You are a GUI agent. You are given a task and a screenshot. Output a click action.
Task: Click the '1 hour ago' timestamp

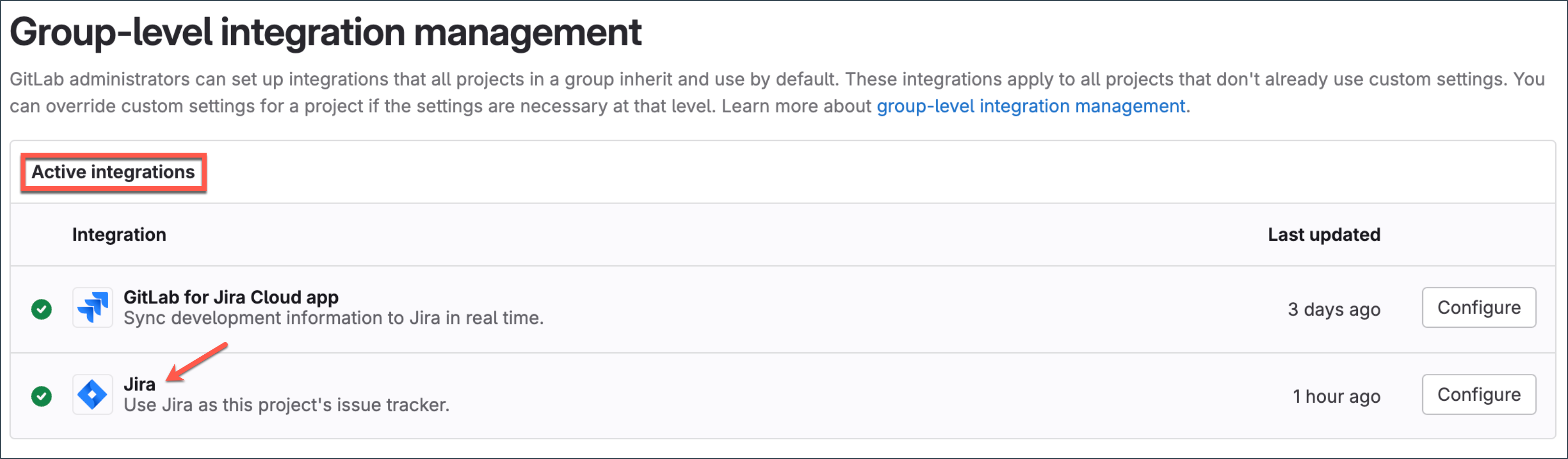(x=1335, y=396)
